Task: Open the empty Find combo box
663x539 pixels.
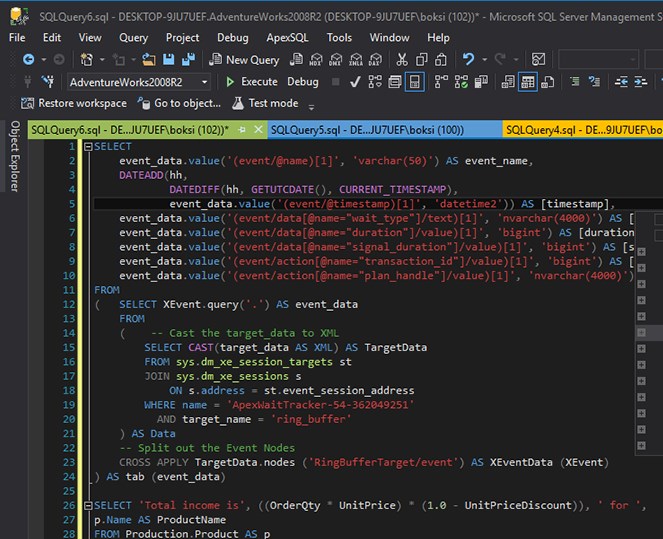Action: click(598, 60)
